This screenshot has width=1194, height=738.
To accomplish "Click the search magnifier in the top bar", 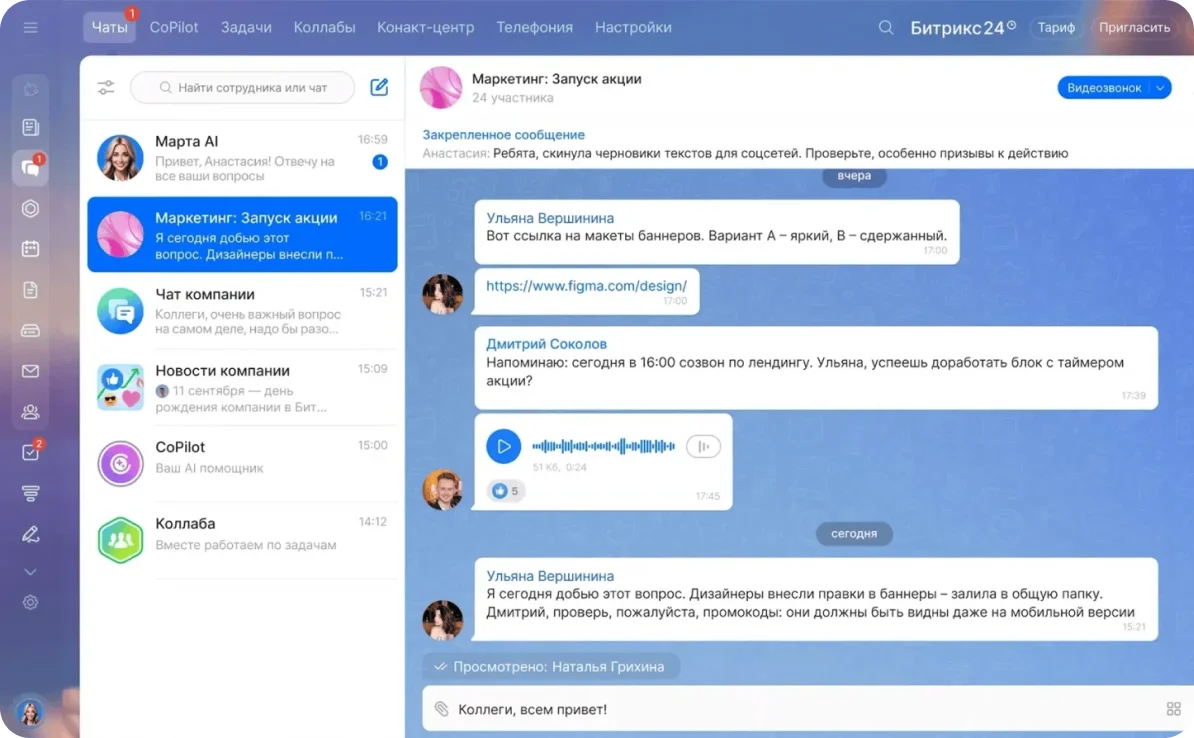I will click(x=886, y=27).
